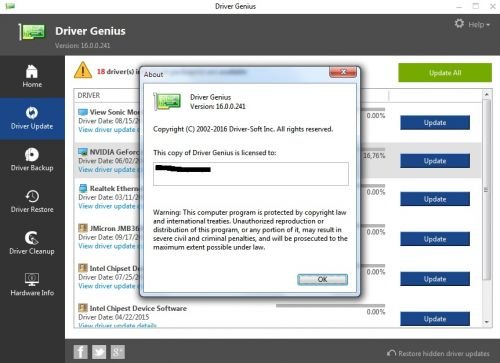This screenshot has height=363, width=500.
Task: Click the Twitter share icon
Action: [x=99, y=352]
